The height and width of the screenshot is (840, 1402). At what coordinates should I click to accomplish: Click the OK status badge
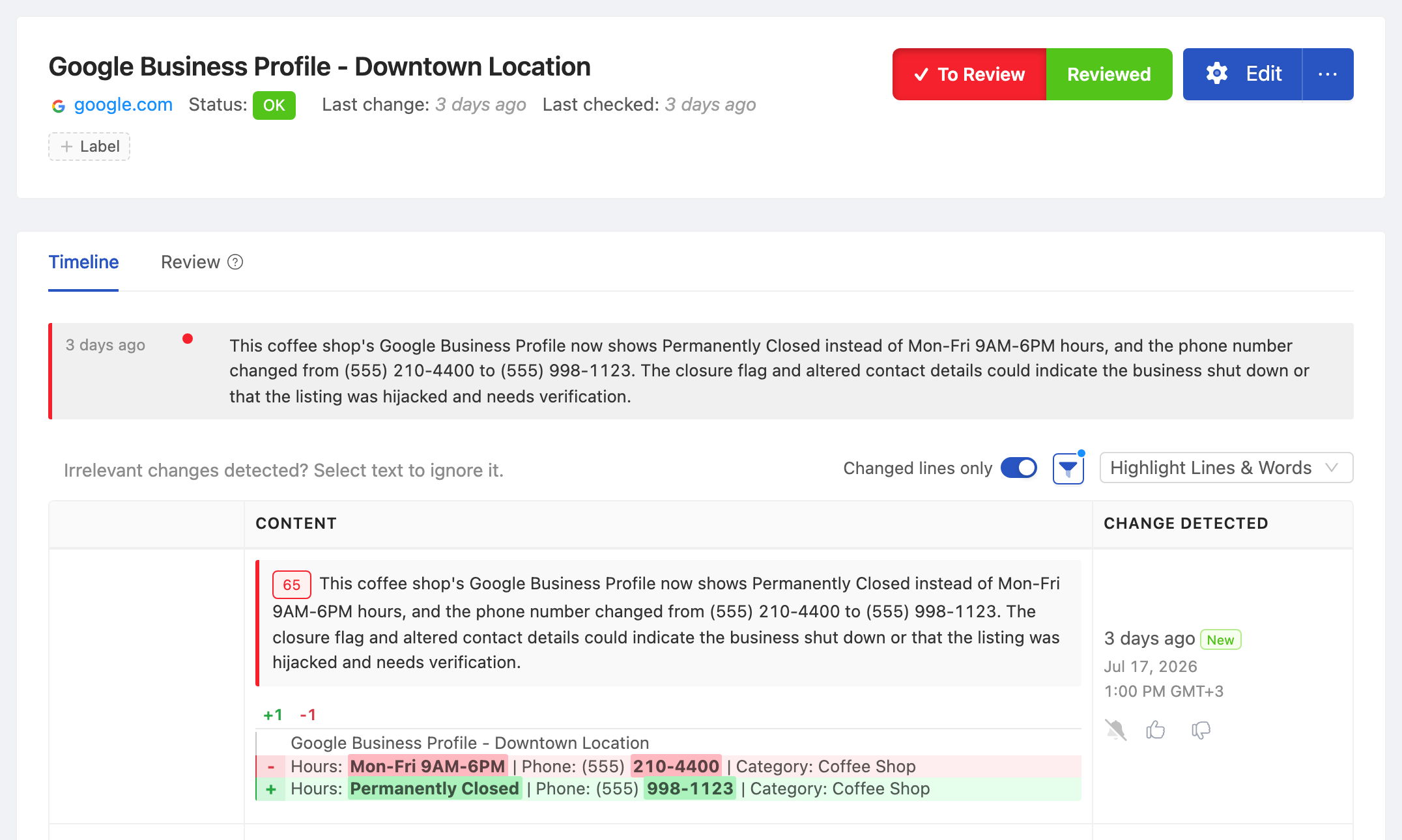[274, 105]
